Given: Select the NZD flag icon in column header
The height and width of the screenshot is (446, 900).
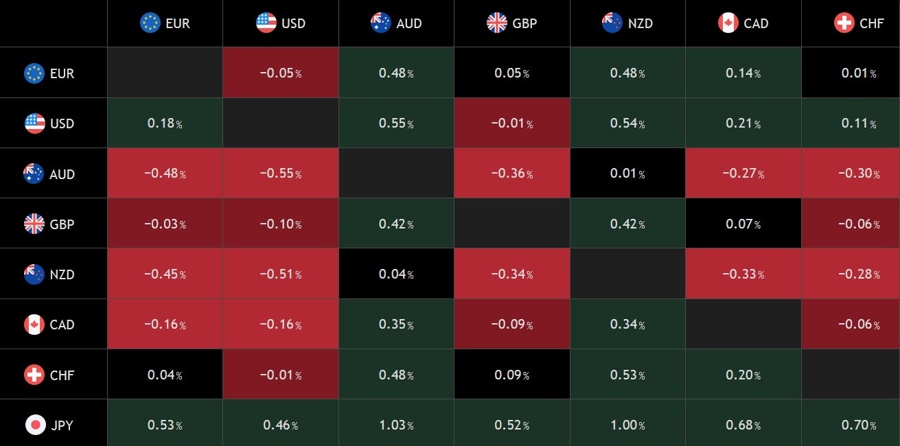Looking at the screenshot, I should 612,22.
